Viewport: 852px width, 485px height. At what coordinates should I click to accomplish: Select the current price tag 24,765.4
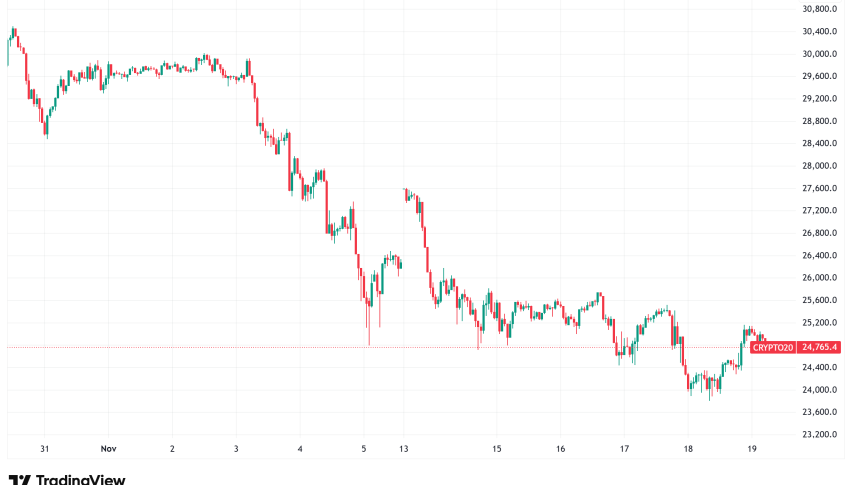(x=818, y=347)
